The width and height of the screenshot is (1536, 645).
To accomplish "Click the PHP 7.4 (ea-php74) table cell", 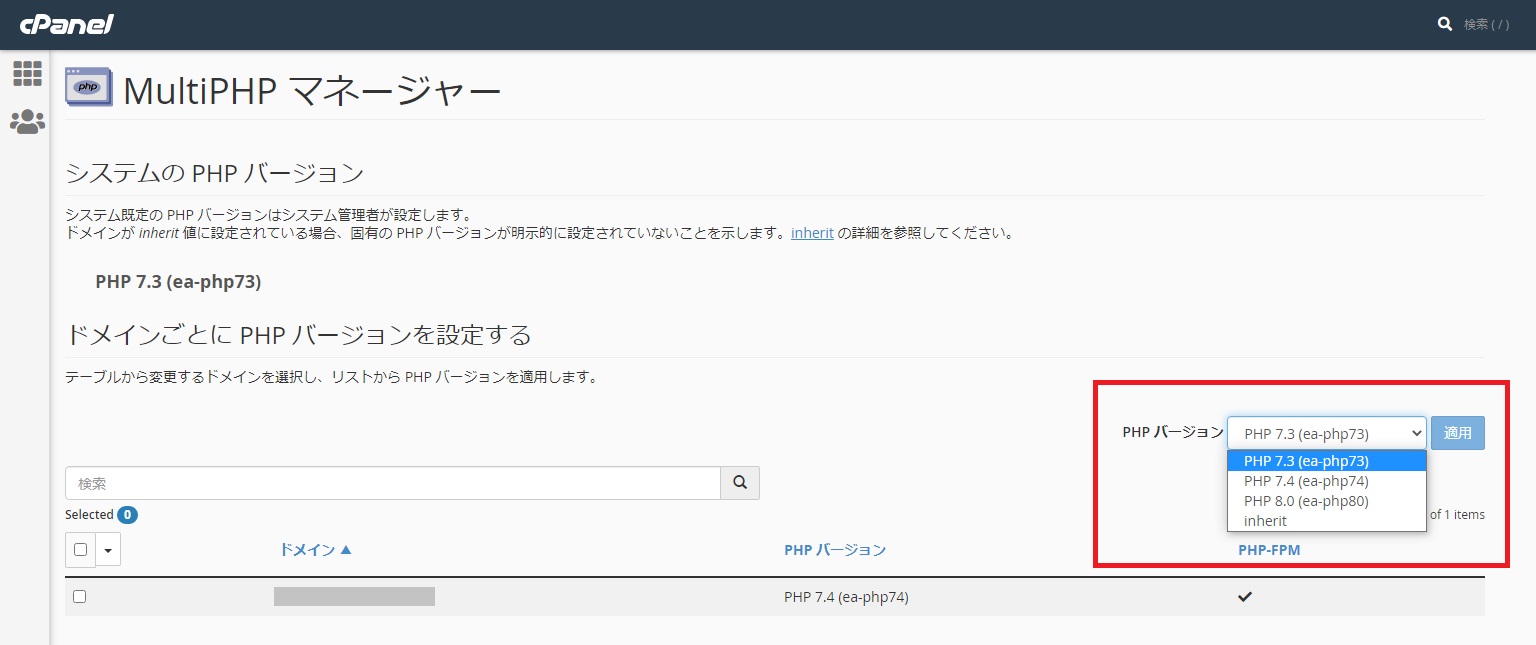I will tap(846, 597).
